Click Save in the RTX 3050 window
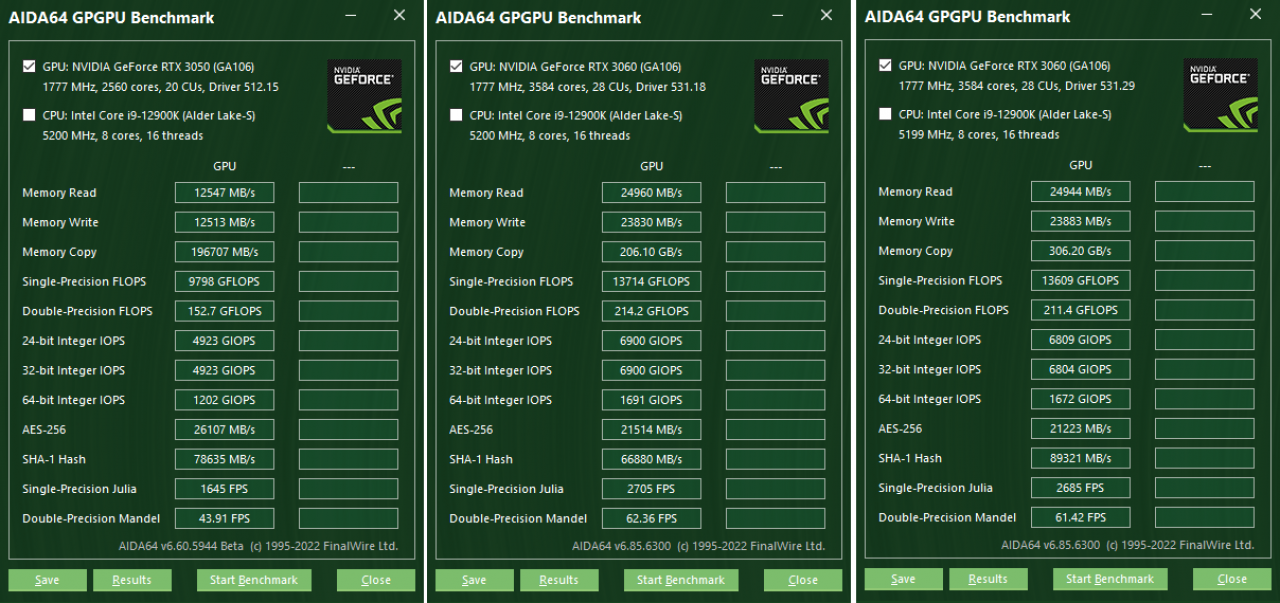 (47, 580)
